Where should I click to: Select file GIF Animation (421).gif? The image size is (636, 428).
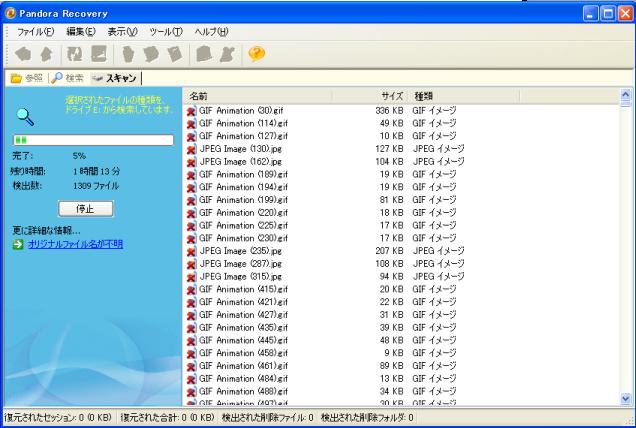click(243, 302)
